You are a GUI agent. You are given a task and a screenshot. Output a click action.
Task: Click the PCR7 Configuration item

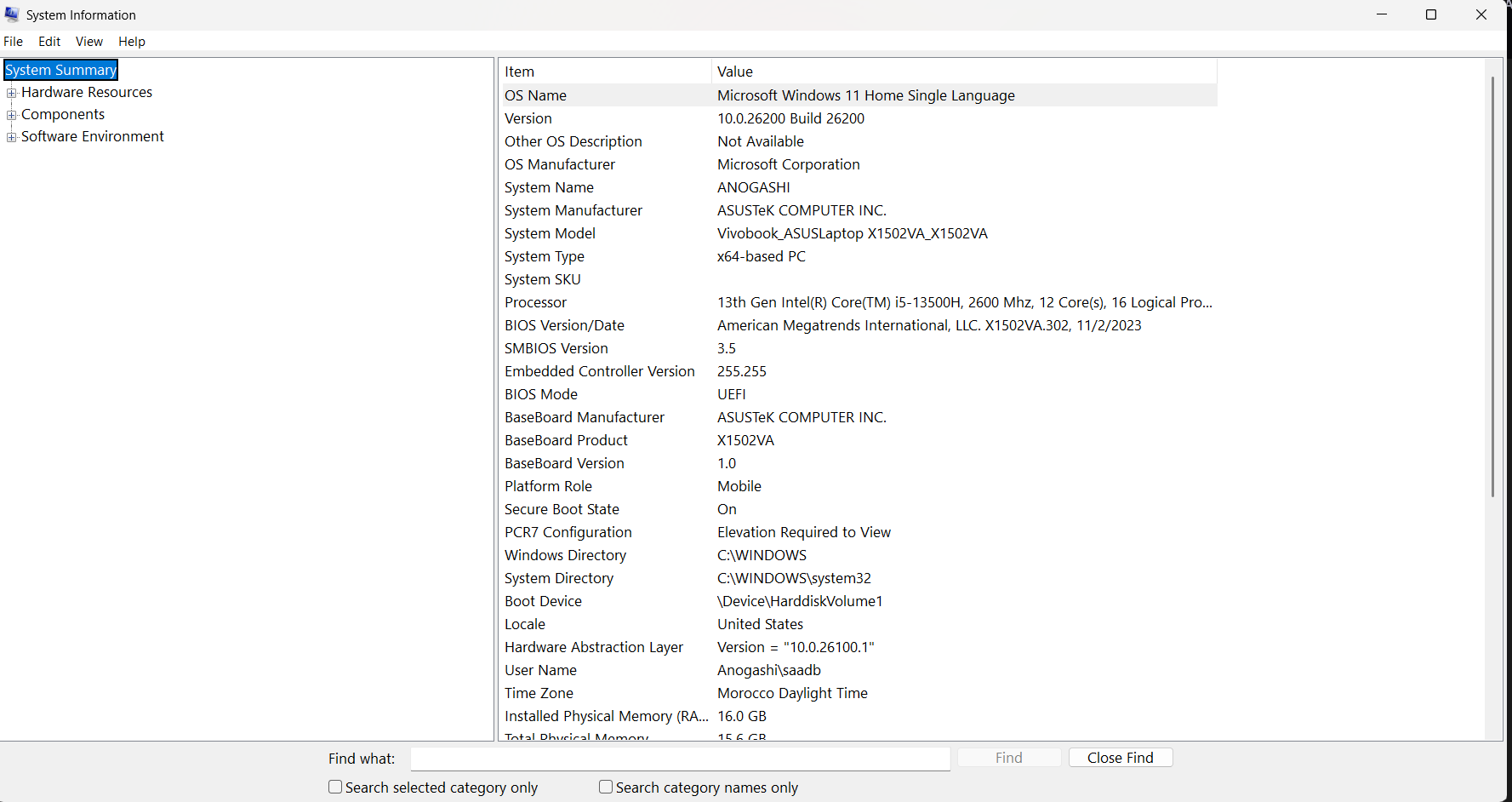tap(568, 532)
